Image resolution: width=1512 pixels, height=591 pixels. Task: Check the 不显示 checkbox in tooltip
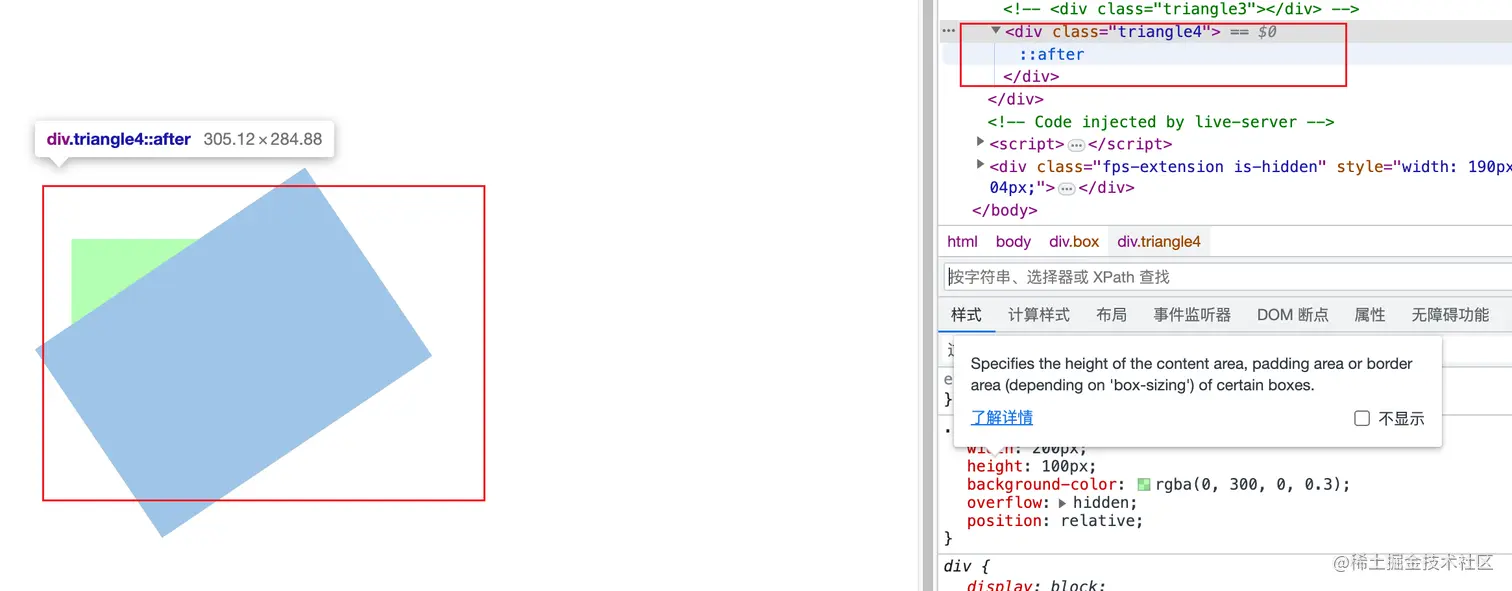point(1362,418)
